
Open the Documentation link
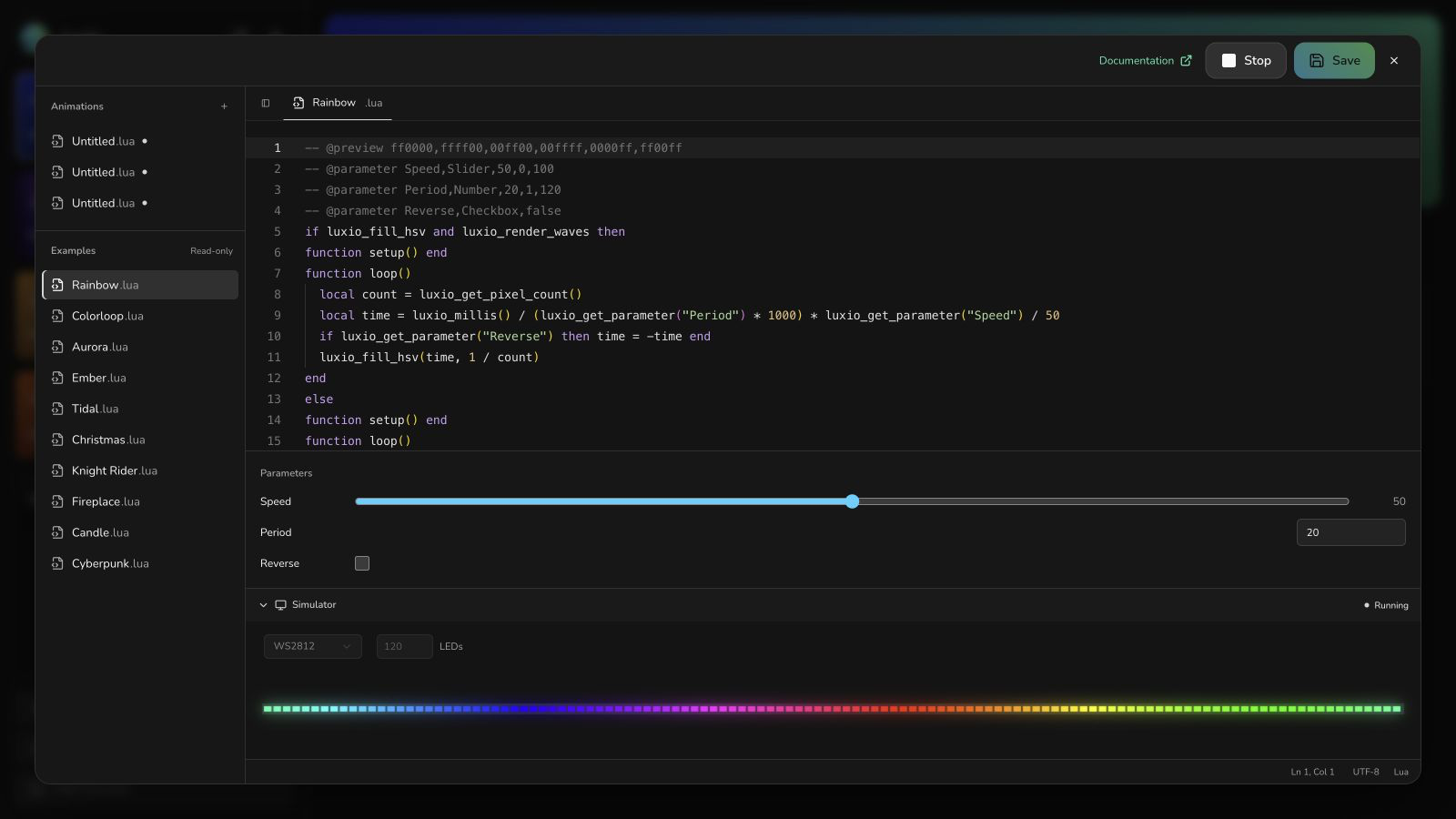(x=1145, y=61)
